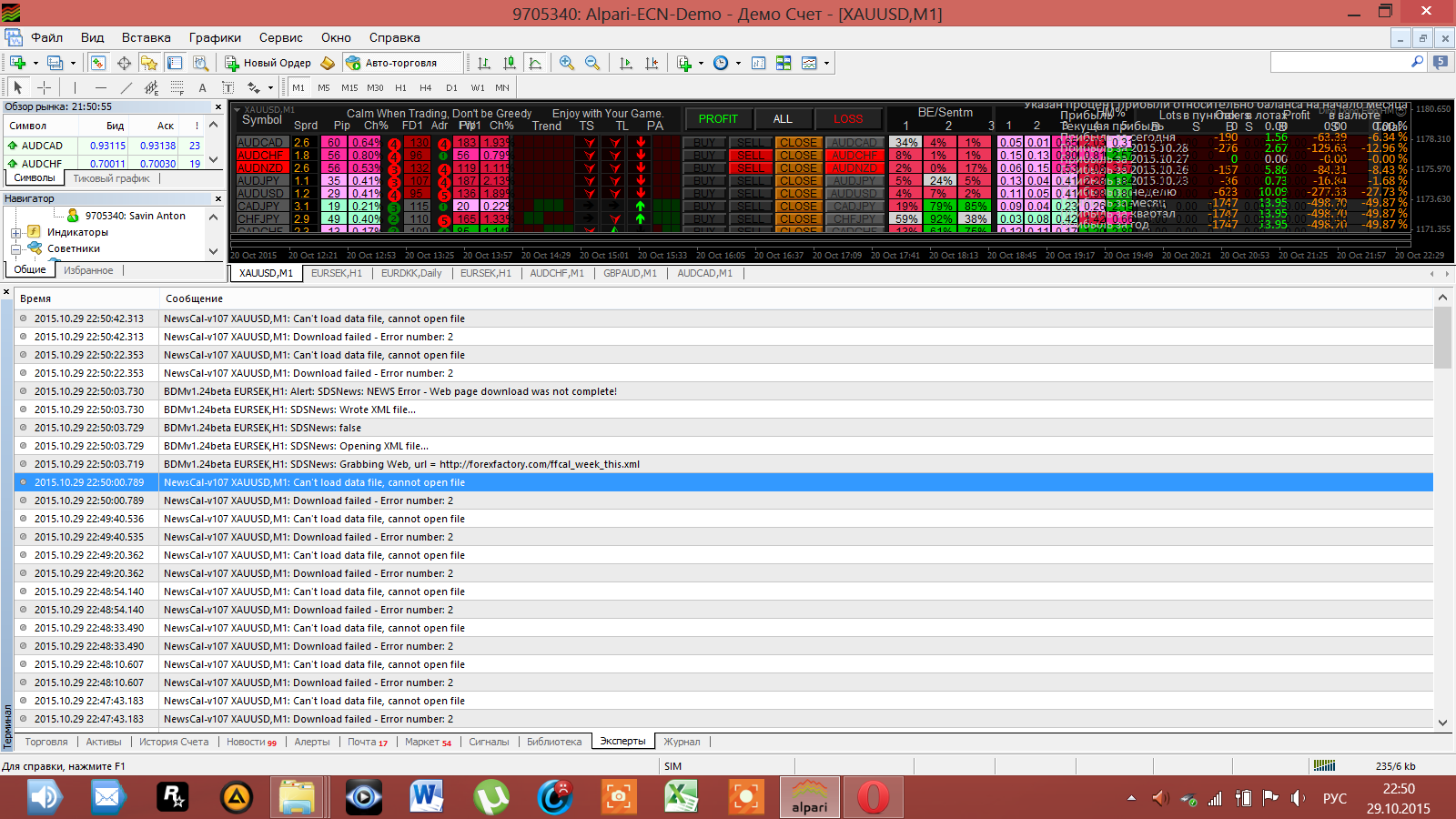Toggle the Авто-торговля button

(402, 63)
